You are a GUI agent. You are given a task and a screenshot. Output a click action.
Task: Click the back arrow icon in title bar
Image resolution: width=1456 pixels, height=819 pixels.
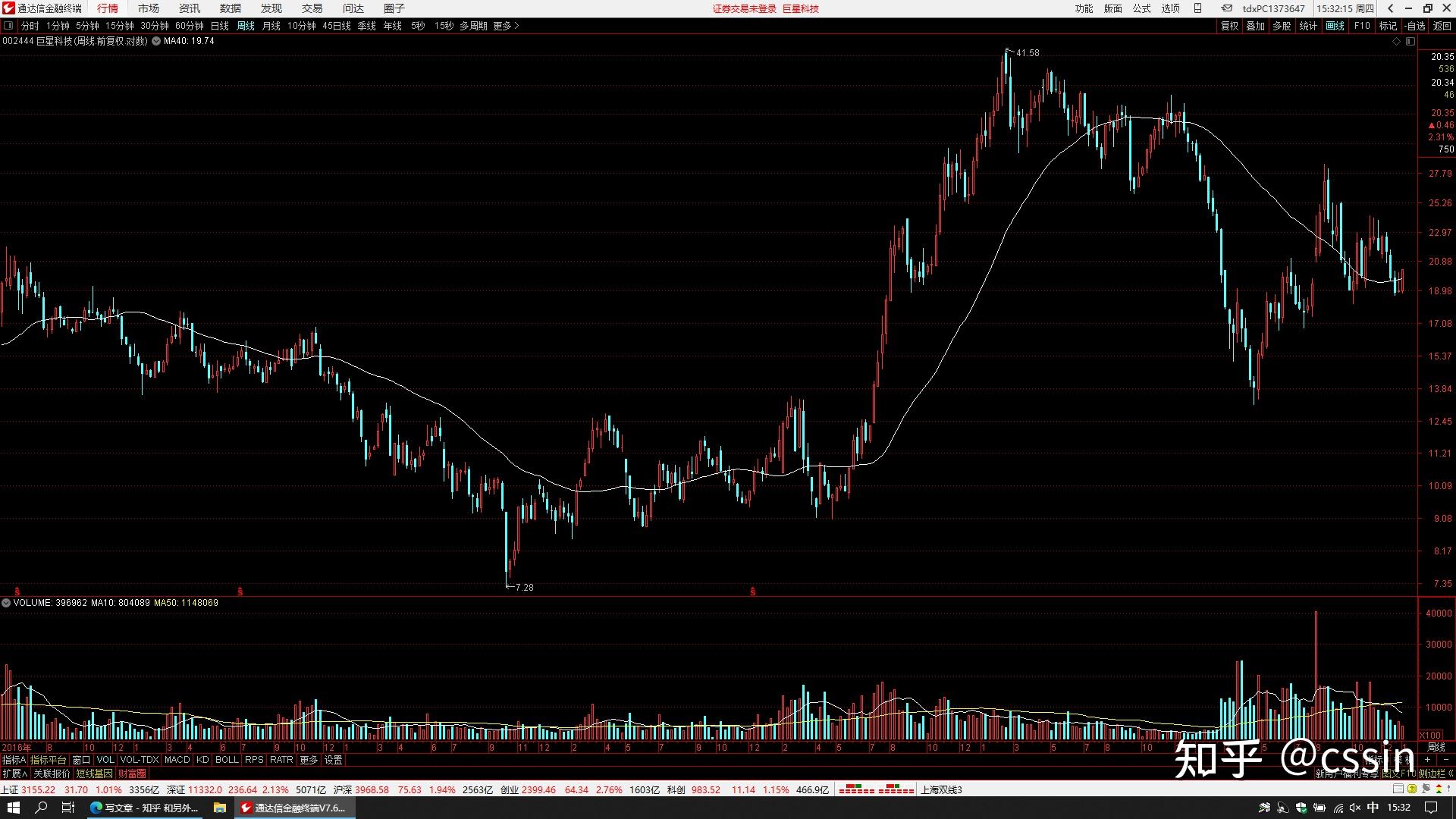click(x=1391, y=8)
